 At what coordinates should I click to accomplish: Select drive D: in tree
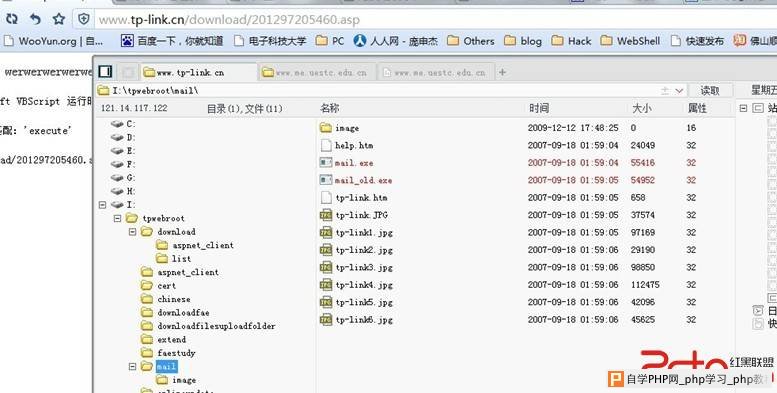click(x=123, y=137)
